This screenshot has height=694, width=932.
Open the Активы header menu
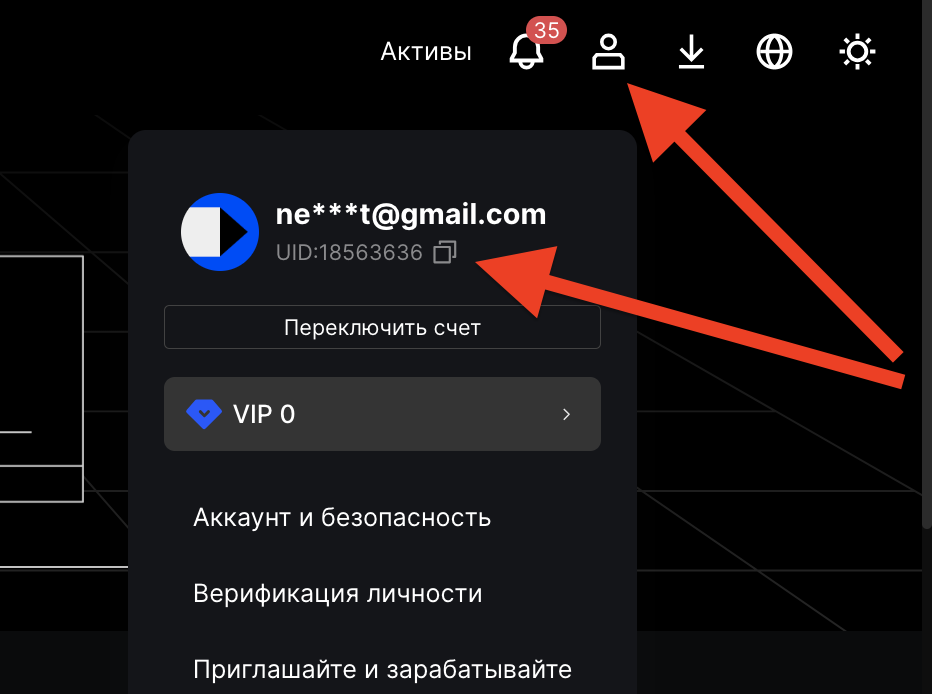pos(426,52)
